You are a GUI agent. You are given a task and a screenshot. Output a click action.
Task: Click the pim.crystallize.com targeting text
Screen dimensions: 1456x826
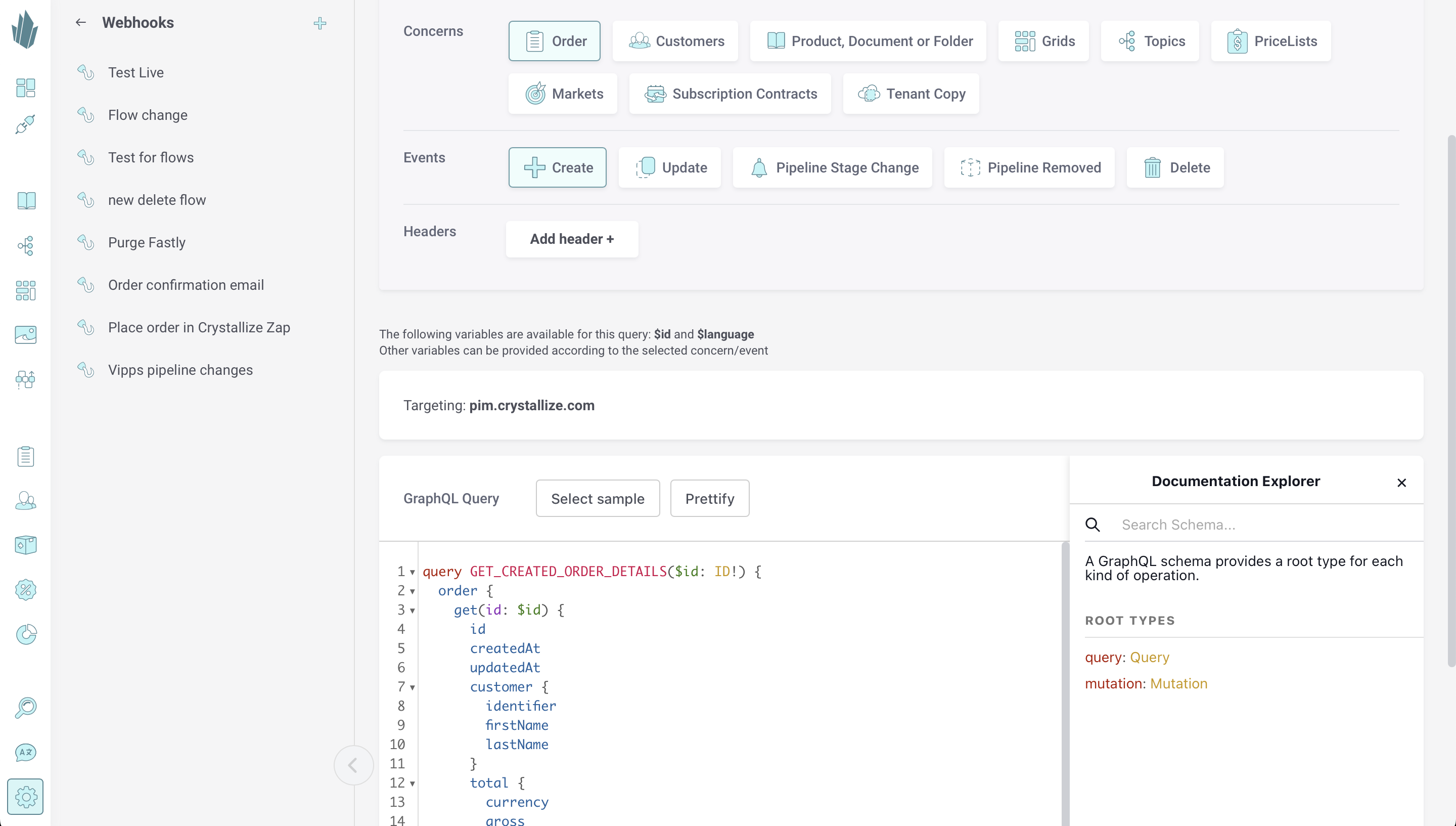(532, 406)
